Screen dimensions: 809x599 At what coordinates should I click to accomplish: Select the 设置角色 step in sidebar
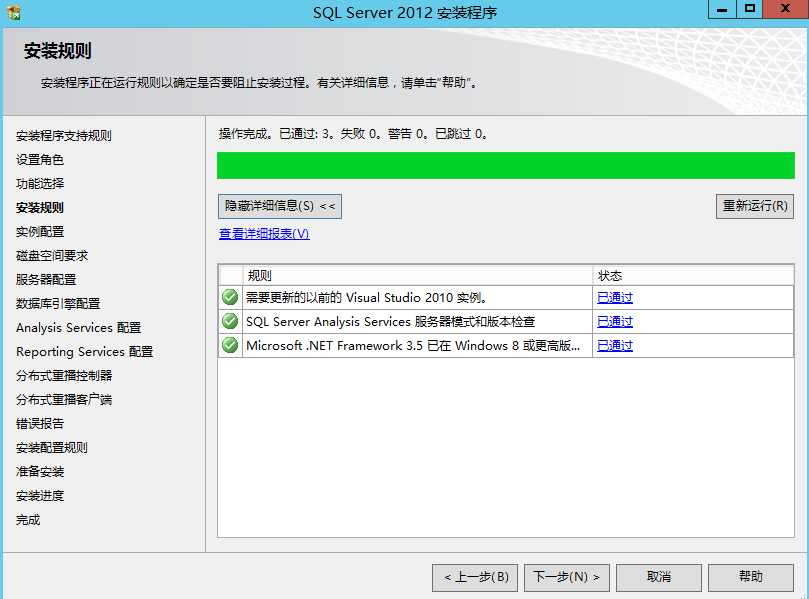(40, 160)
